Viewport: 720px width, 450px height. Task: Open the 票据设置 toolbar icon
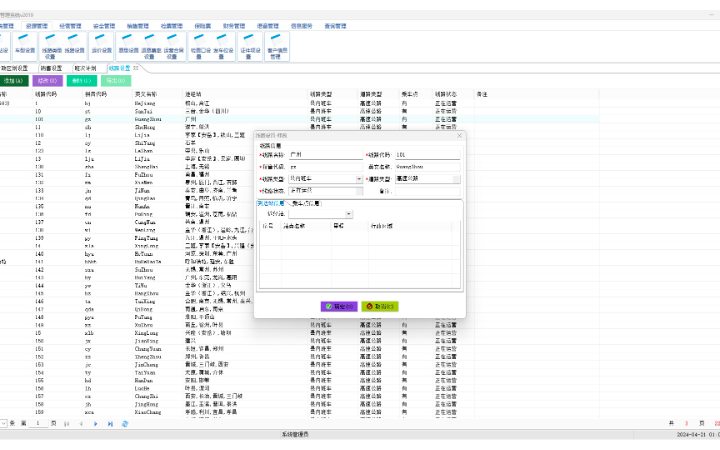coord(128,46)
